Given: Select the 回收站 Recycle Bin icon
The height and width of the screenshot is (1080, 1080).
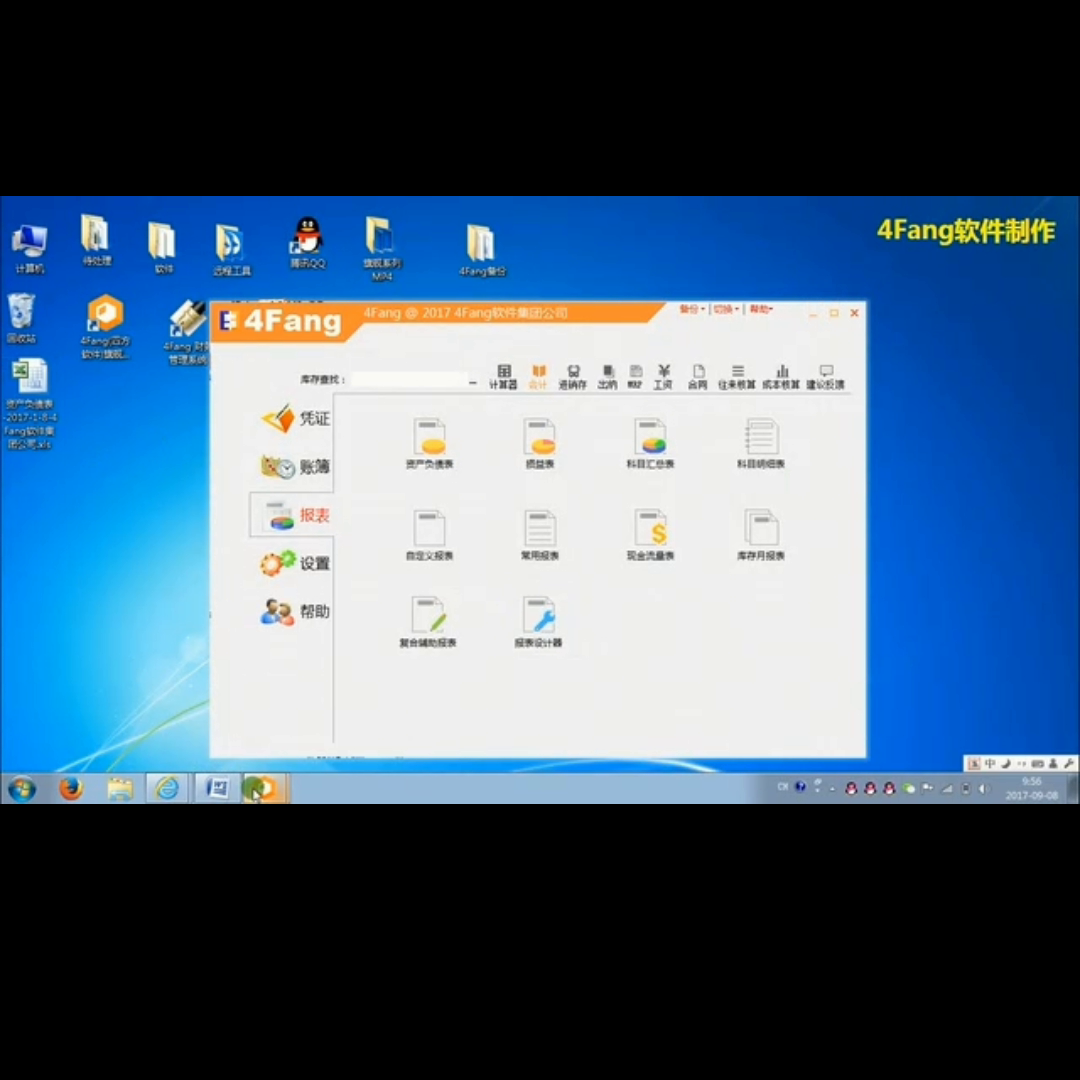Looking at the screenshot, I should point(21,318).
